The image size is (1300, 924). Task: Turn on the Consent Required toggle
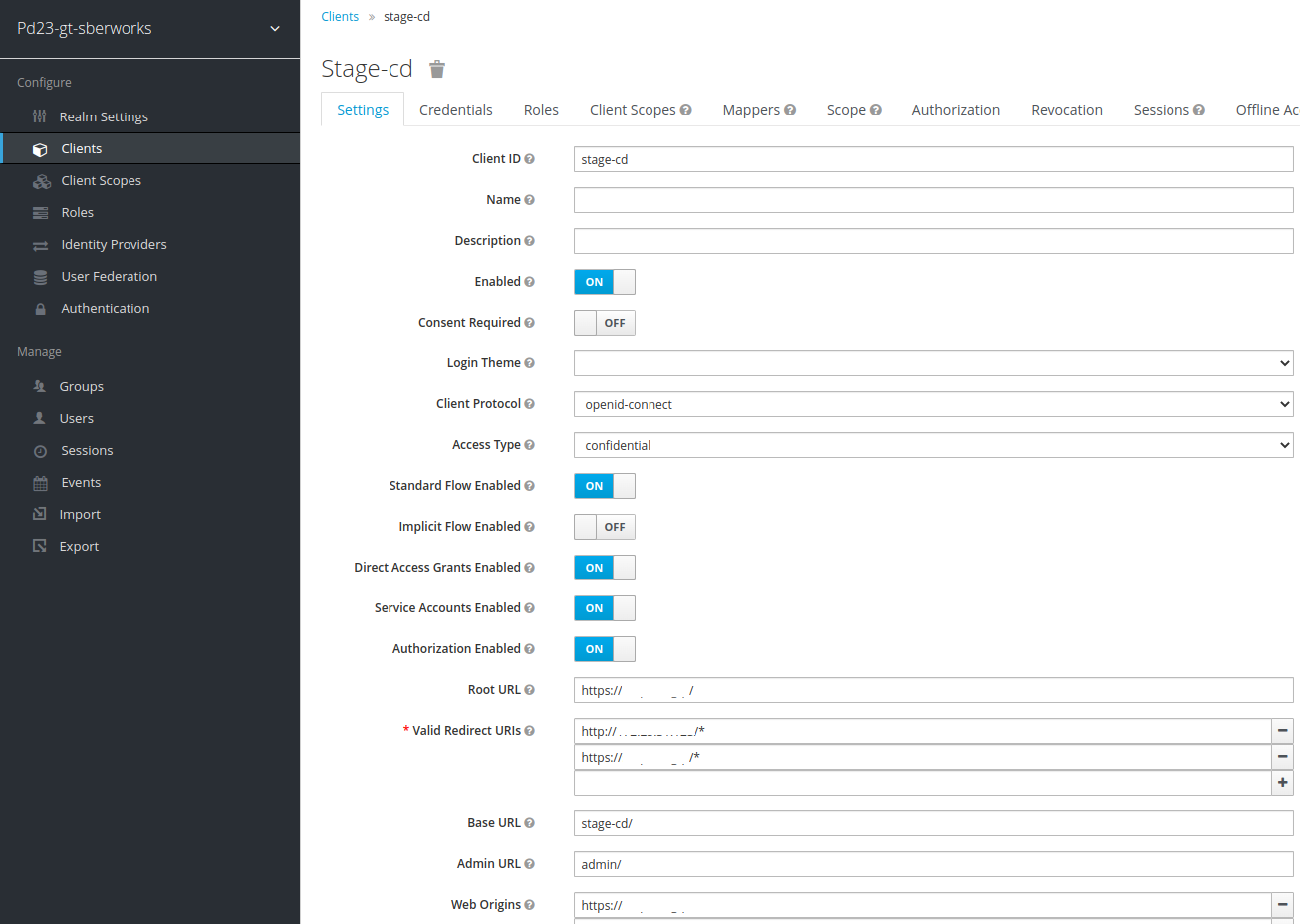click(x=604, y=323)
